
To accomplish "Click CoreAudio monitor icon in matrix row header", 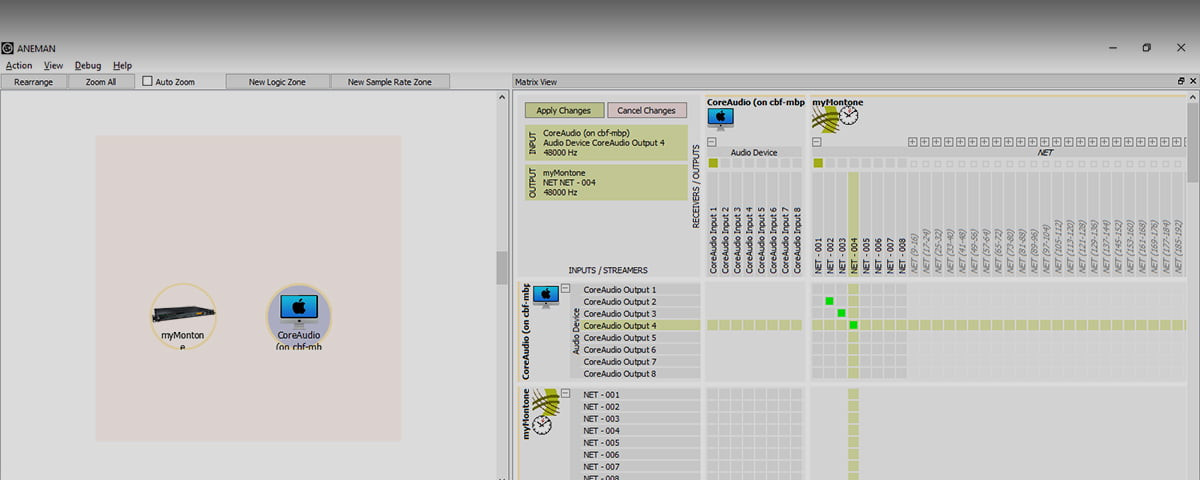I will click(545, 296).
